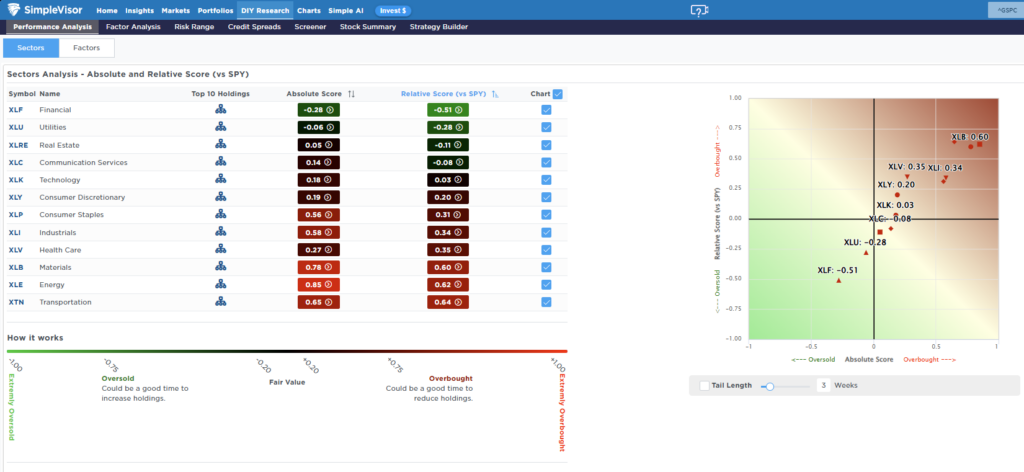Adjust the Tail Length weeks slider
Screen dimensions: 1024x472
[x=769, y=385]
